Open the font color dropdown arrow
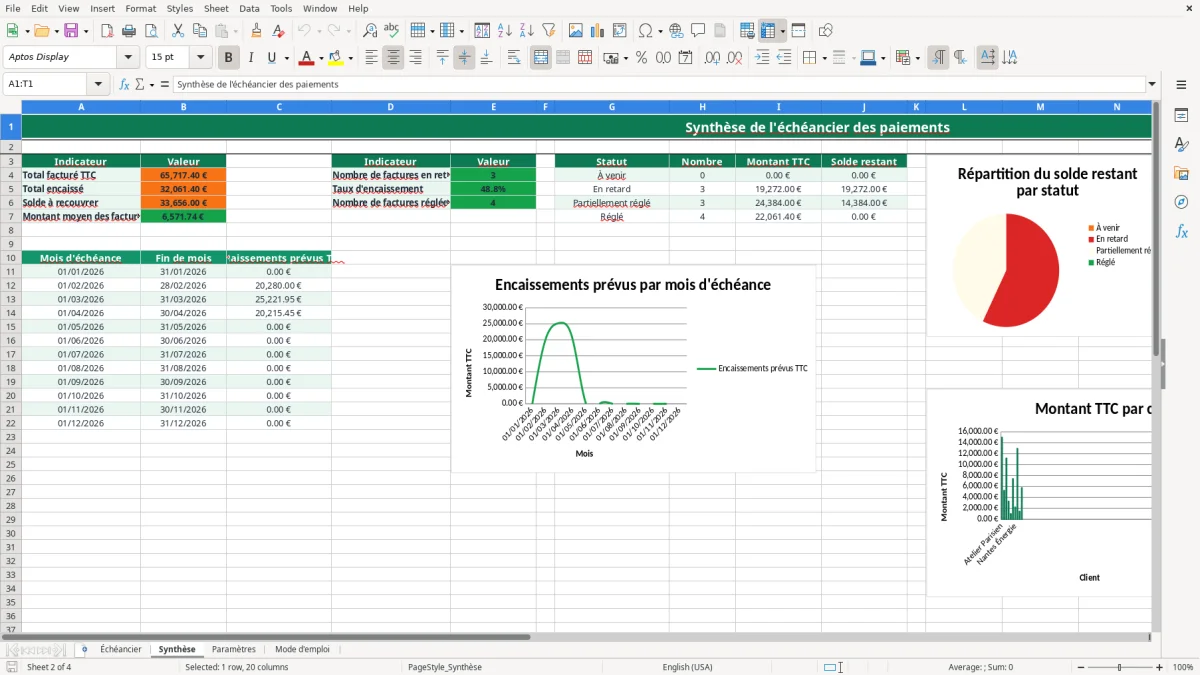This screenshot has height=675, width=1200. pos(321,58)
